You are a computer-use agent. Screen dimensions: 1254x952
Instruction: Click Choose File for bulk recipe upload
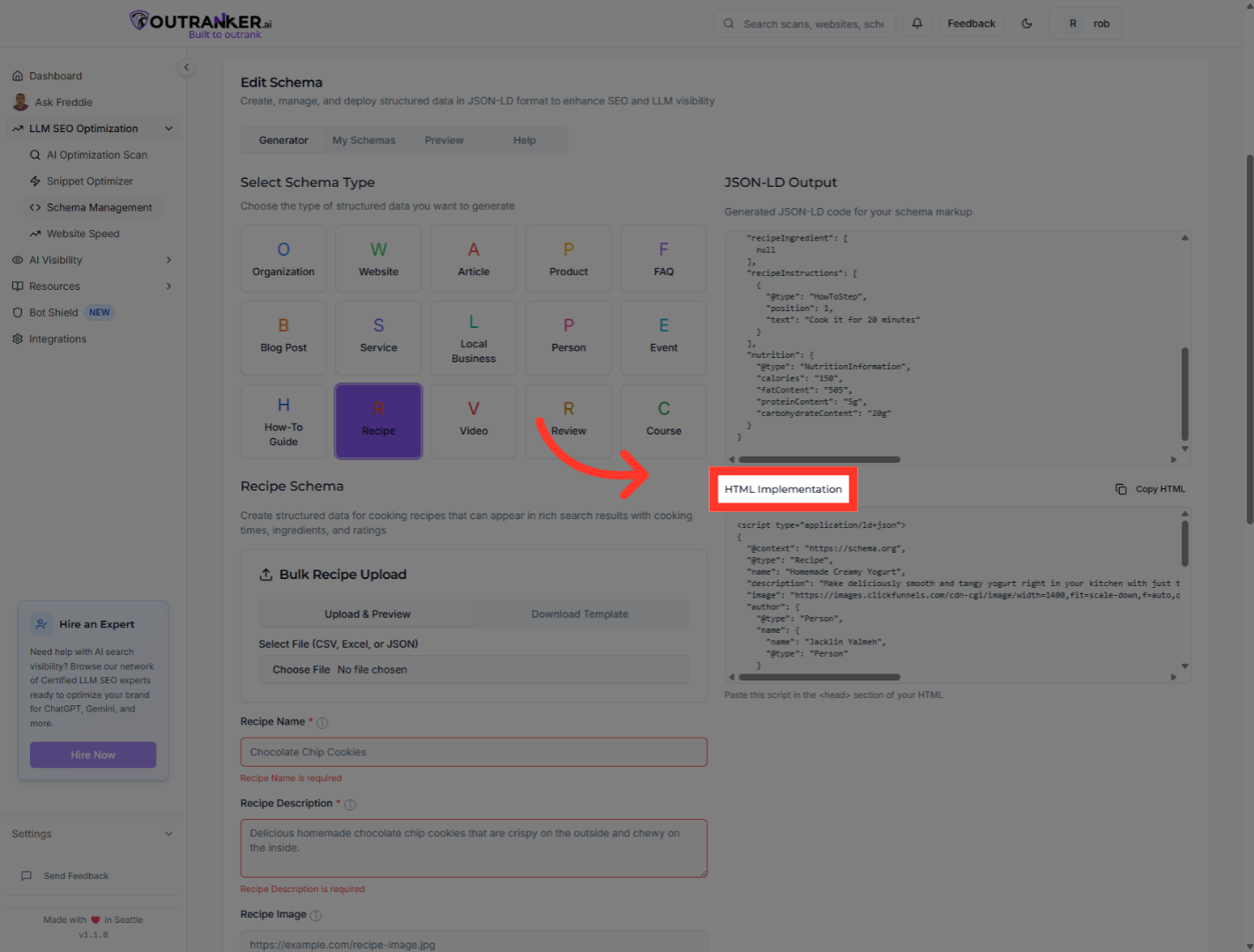pos(300,669)
